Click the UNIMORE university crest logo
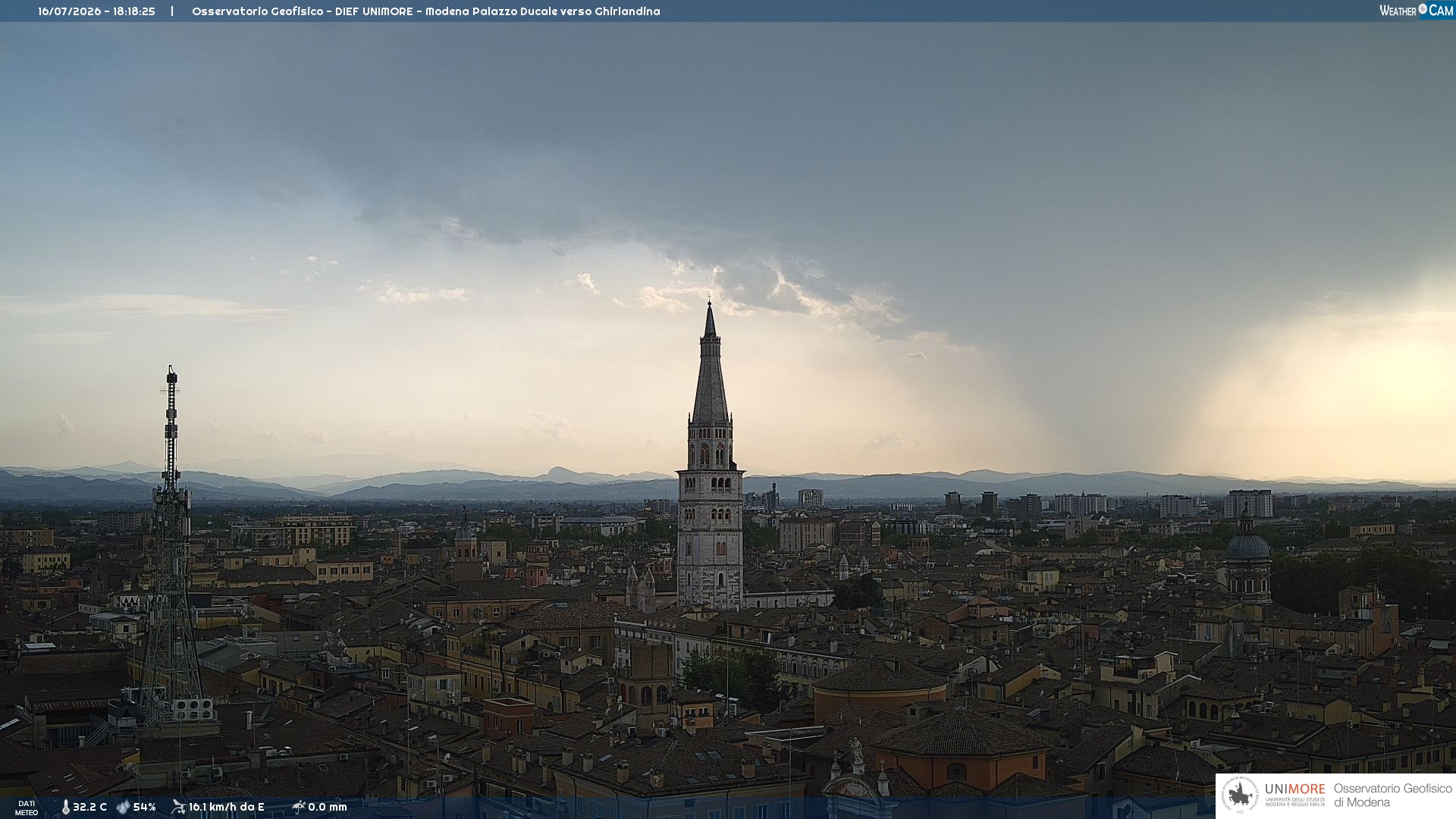Image resolution: width=1456 pixels, height=819 pixels. [x=1240, y=795]
